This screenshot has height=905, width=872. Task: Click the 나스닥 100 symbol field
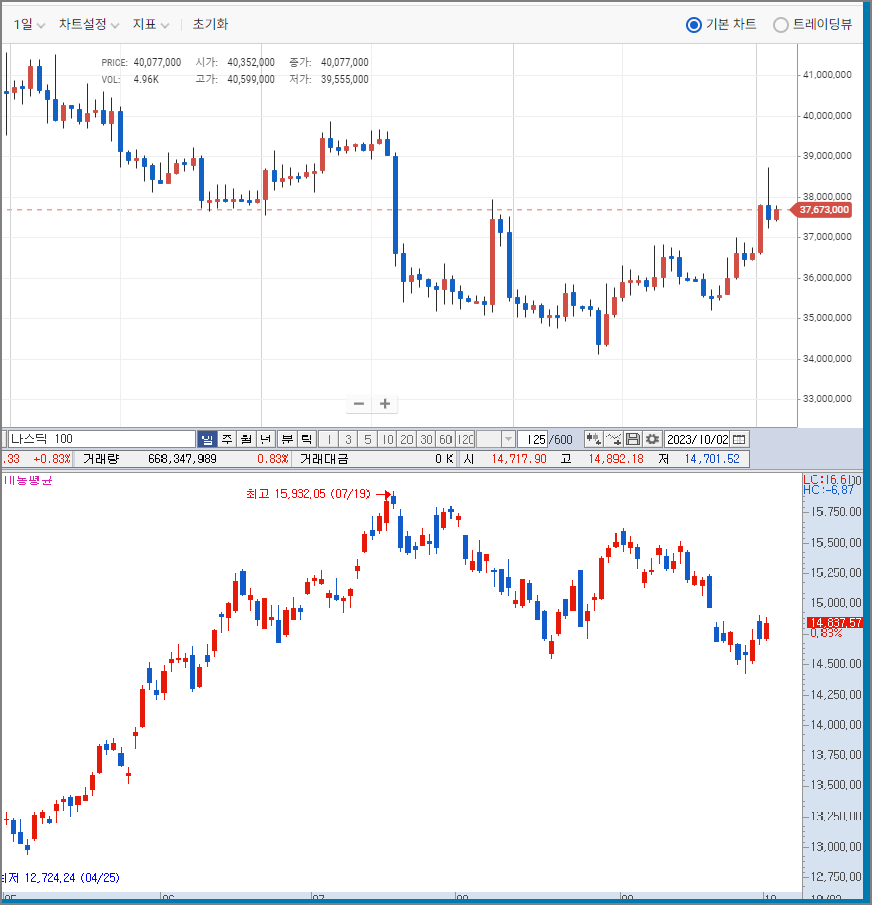click(102, 439)
